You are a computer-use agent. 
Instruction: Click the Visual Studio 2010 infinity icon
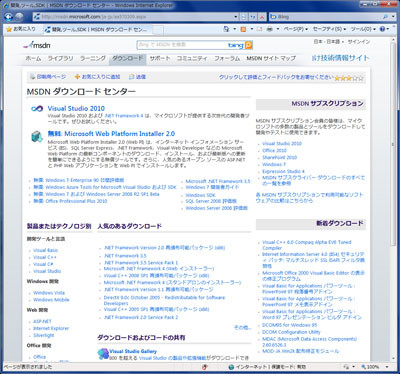click(x=37, y=109)
